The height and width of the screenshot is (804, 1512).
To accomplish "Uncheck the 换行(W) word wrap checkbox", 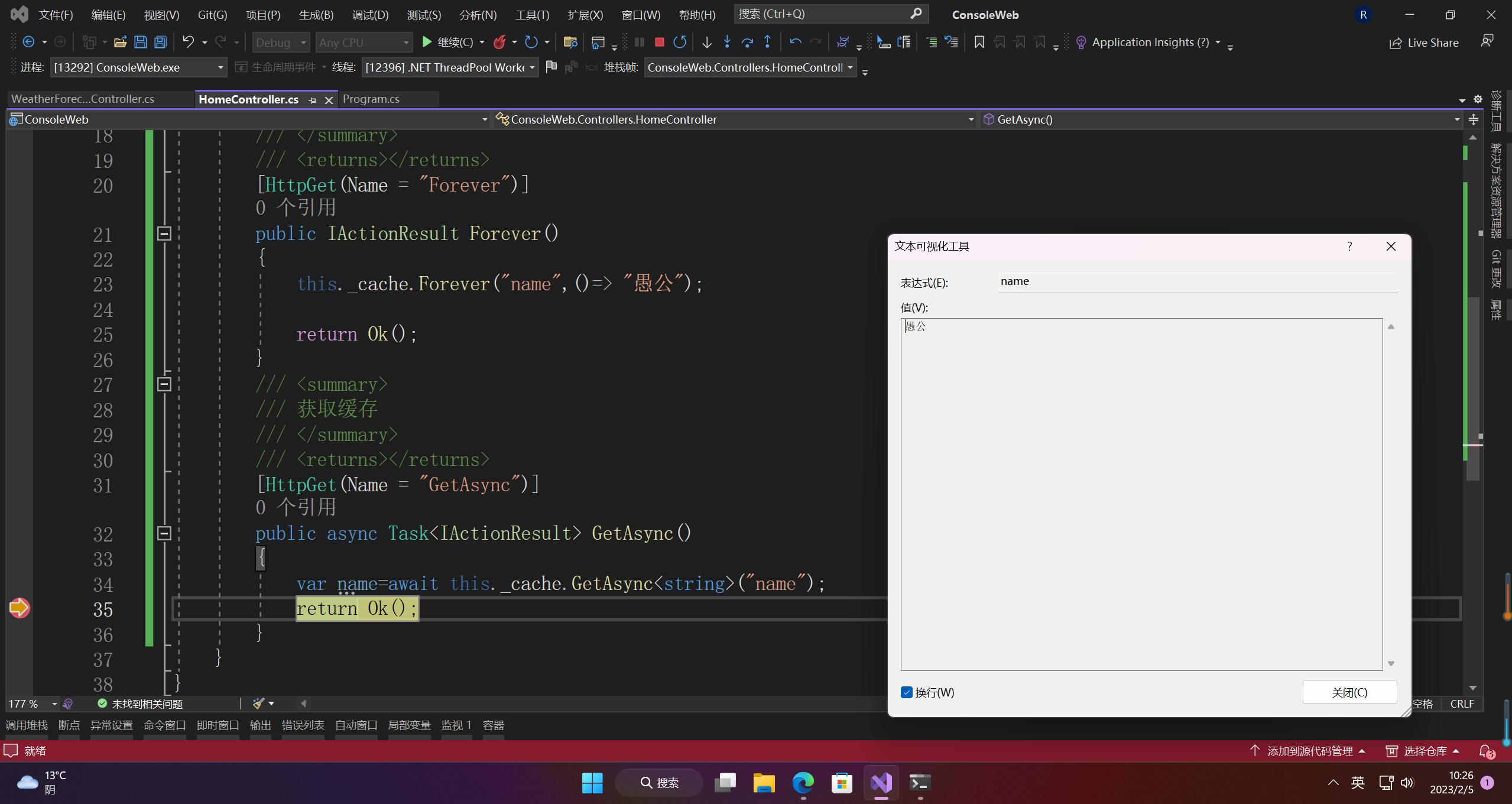I will (x=907, y=692).
